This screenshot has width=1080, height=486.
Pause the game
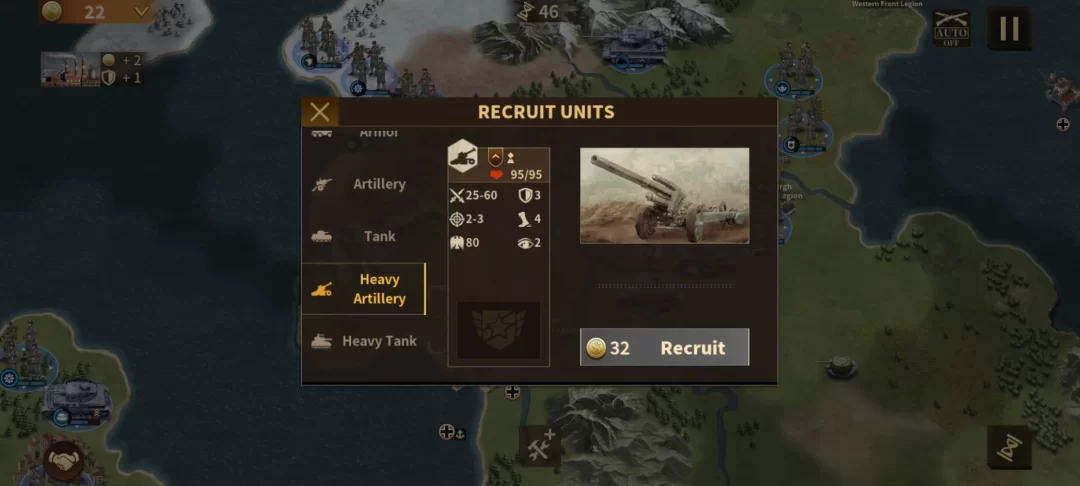point(1009,28)
